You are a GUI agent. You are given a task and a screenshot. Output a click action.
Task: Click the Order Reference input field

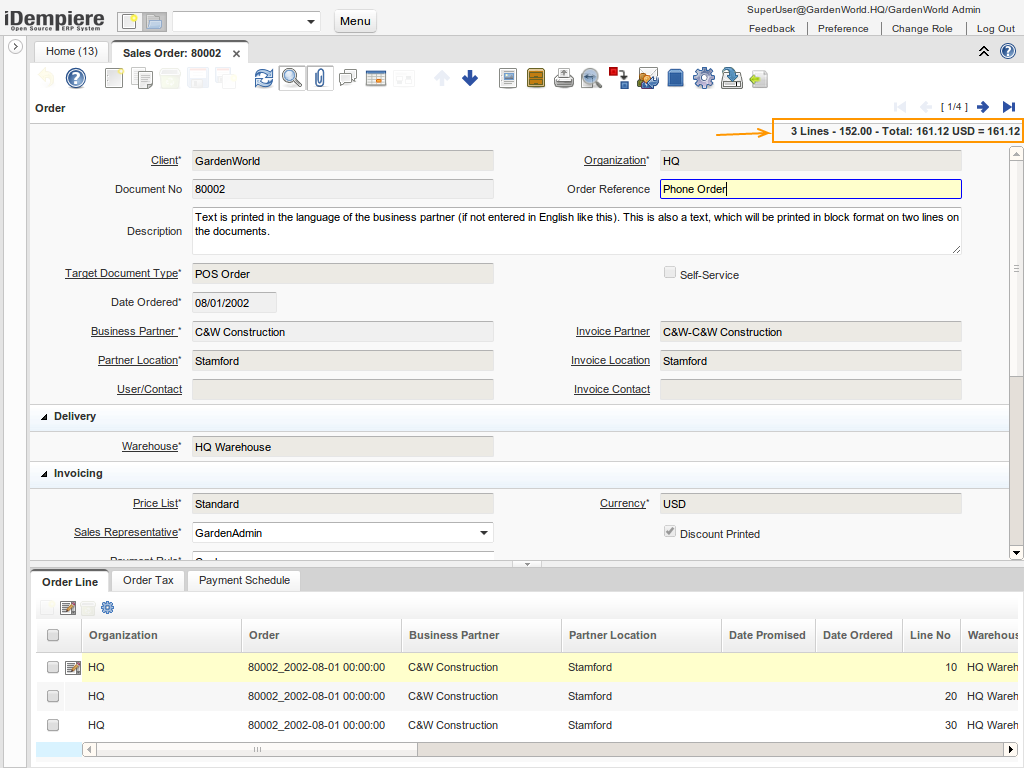810,189
